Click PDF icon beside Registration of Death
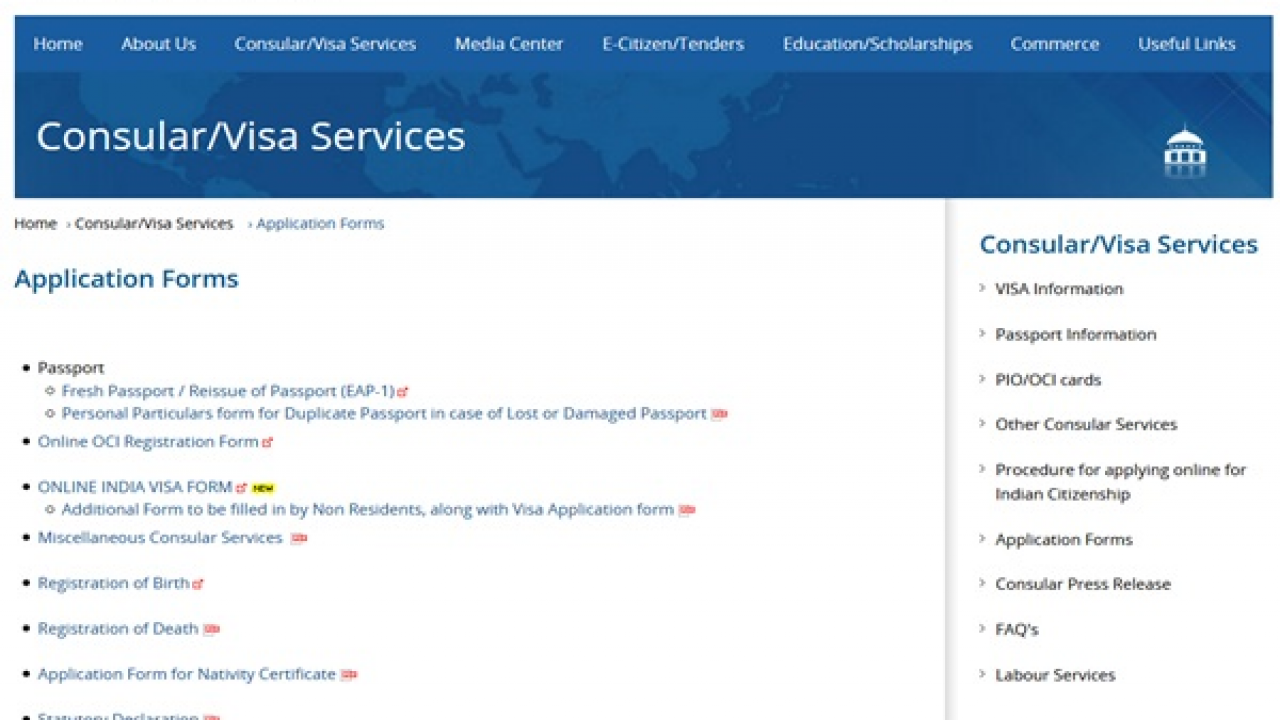This screenshot has width=1280, height=720. click(211, 630)
